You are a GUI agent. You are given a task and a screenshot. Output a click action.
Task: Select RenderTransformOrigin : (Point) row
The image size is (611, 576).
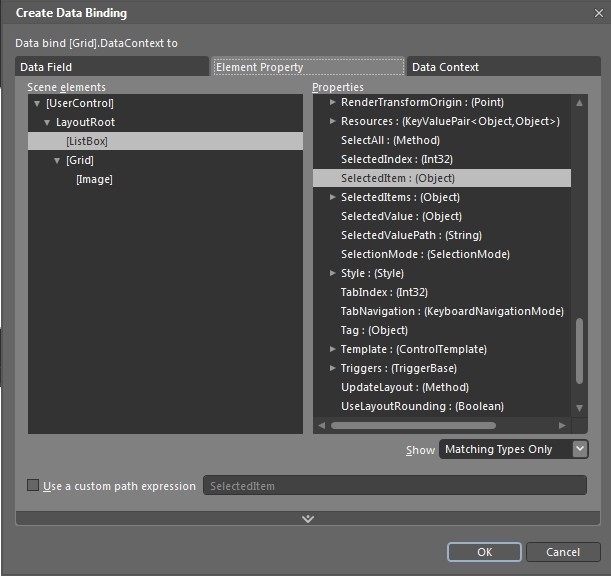[x=442, y=102]
